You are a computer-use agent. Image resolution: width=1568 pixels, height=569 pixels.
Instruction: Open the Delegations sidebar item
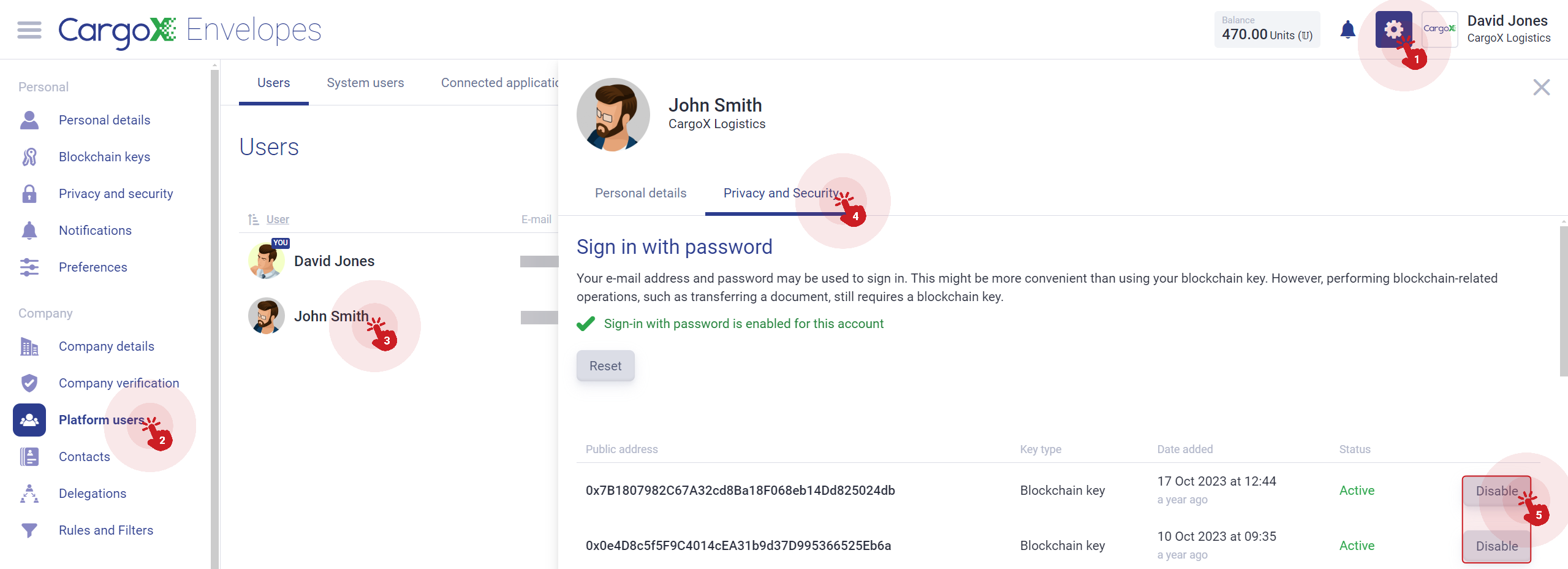93,494
